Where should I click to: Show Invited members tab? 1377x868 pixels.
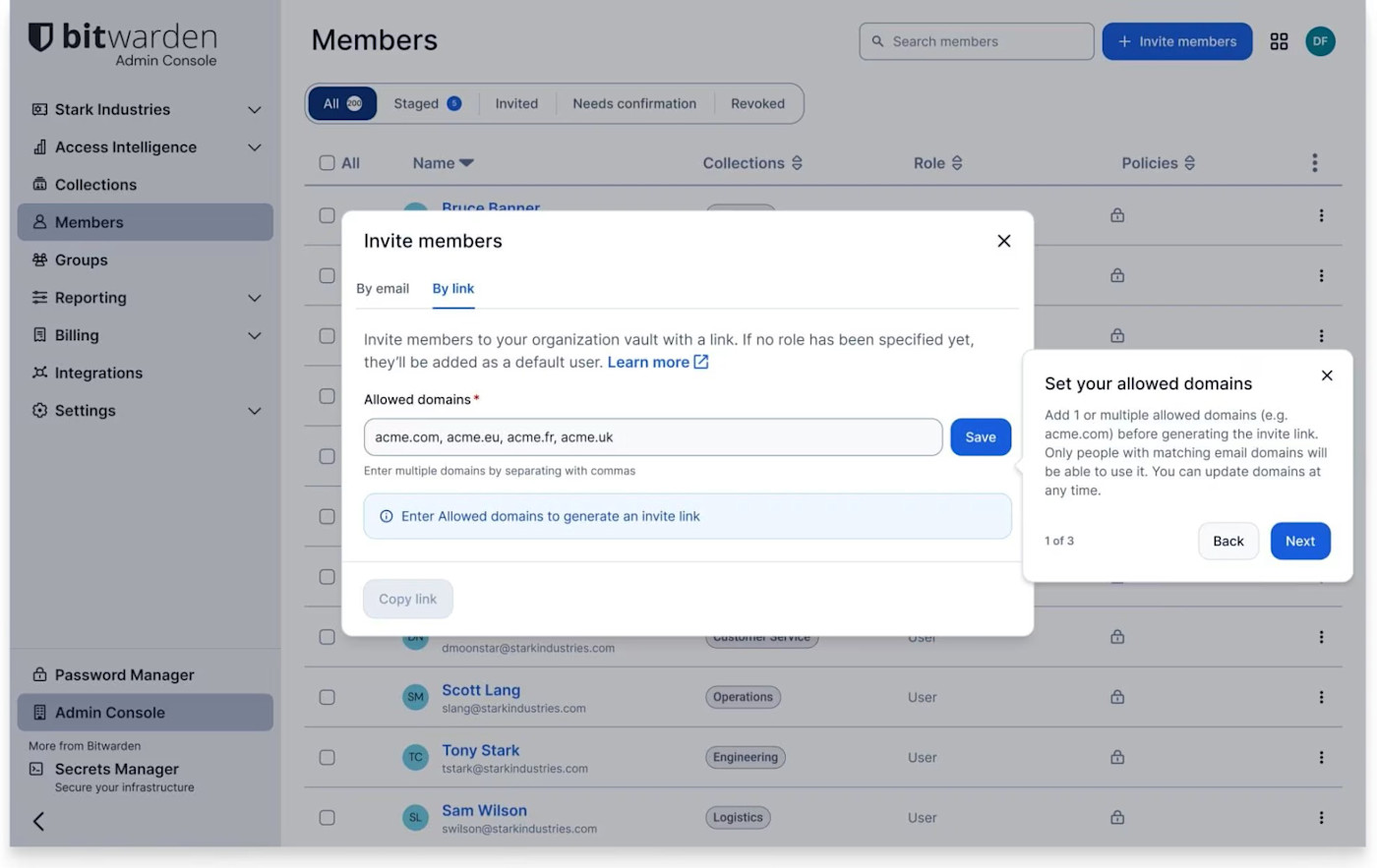pyautogui.click(x=516, y=103)
